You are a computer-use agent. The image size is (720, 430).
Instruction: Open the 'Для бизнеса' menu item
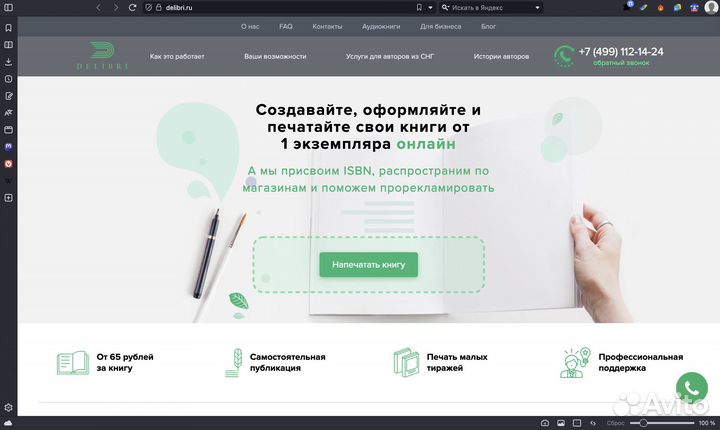click(x=440, y=27)
